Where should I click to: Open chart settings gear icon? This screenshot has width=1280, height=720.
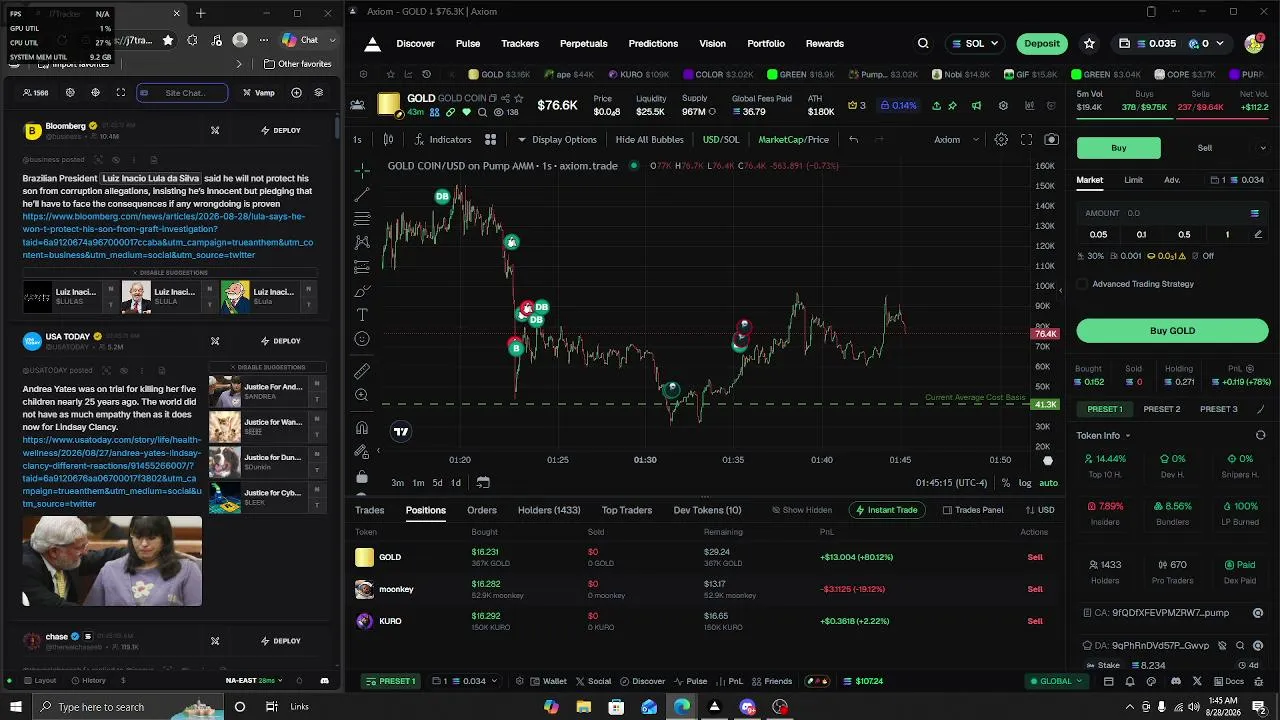pyautogui.click(x=1001, y=140)
